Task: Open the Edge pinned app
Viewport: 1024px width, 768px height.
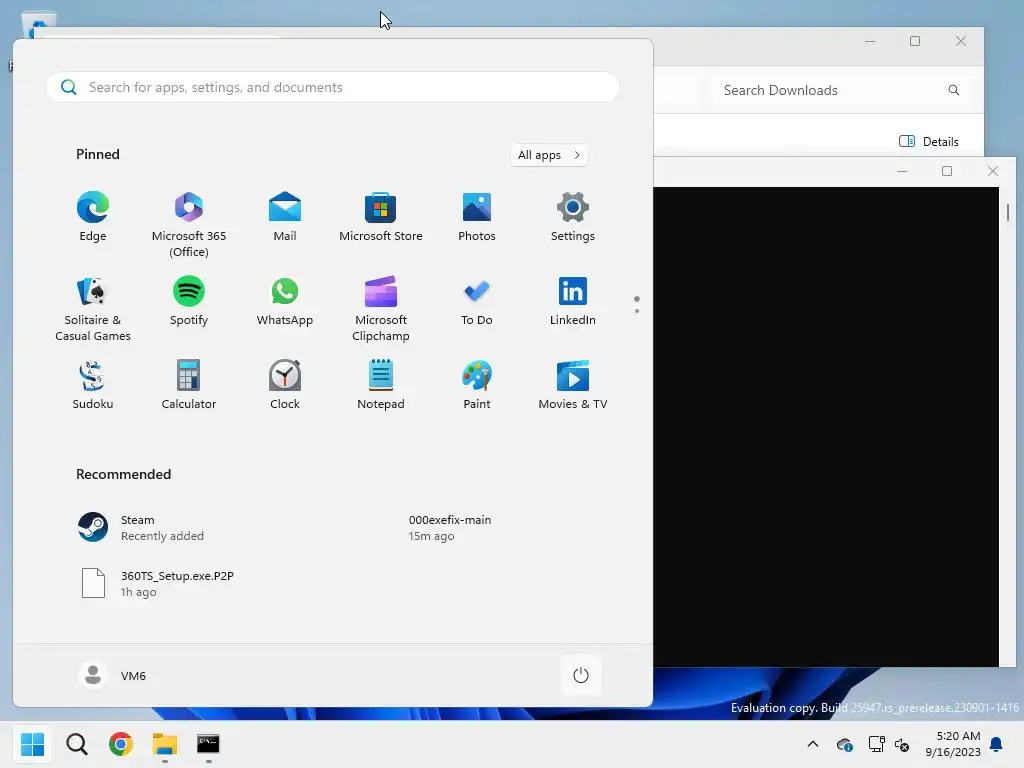Action: (x=93, y=217)
